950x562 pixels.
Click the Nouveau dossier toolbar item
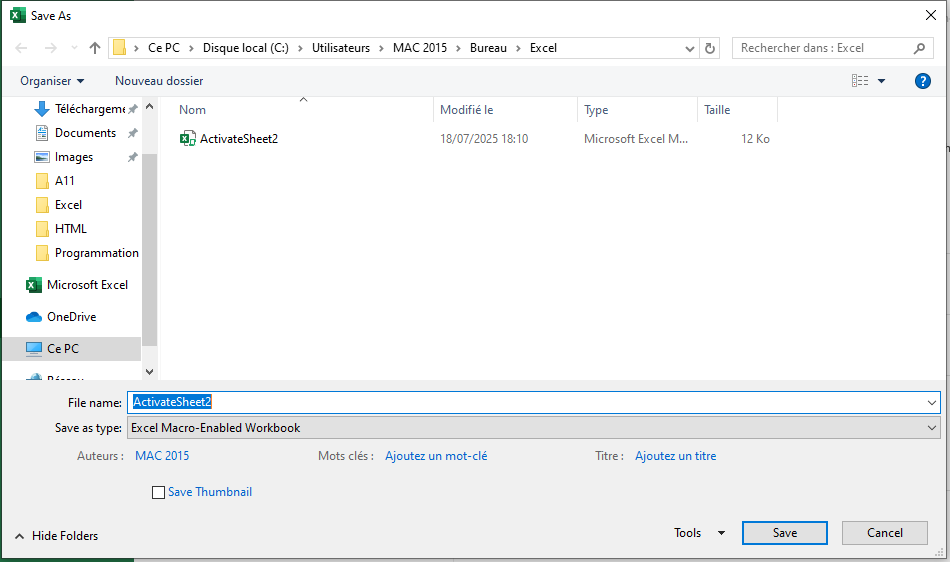(159, 81)
